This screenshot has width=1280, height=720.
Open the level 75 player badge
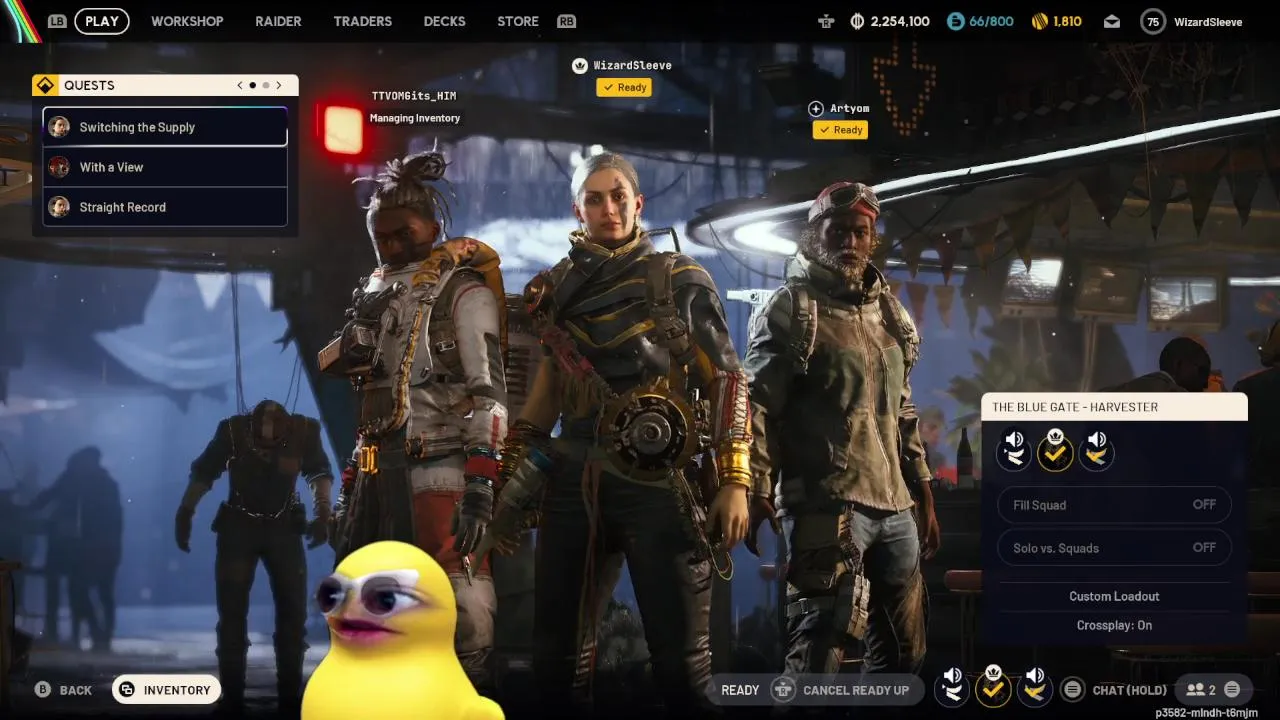pyautogui.click(x=1153, y=21)
